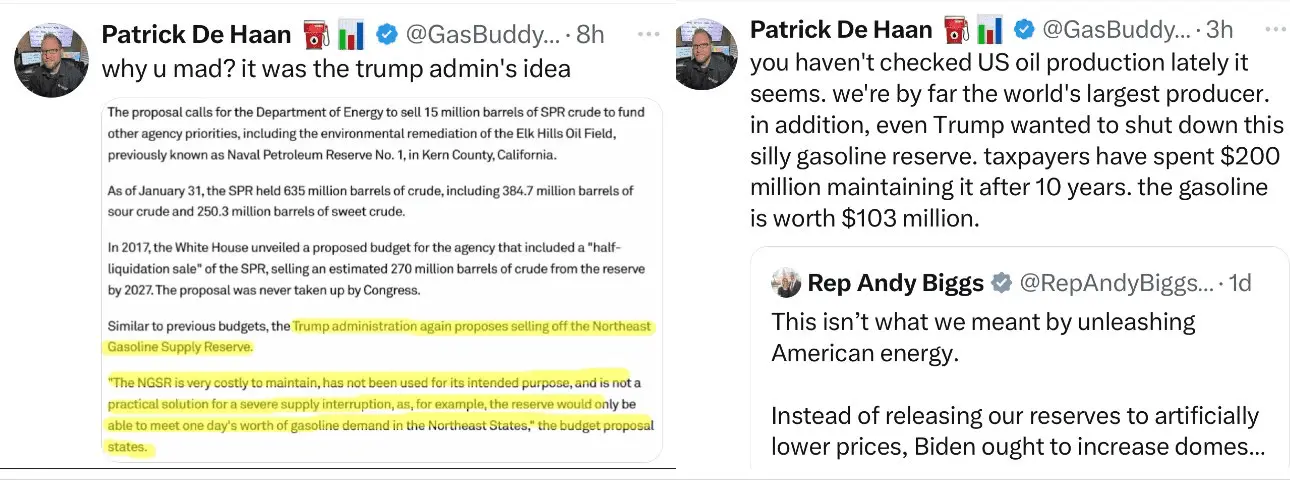The width and height of the screenshot is (1290, 484).
Task: Click the 1d timestamp on the quoted tweet
Action: pos(1239,284)
